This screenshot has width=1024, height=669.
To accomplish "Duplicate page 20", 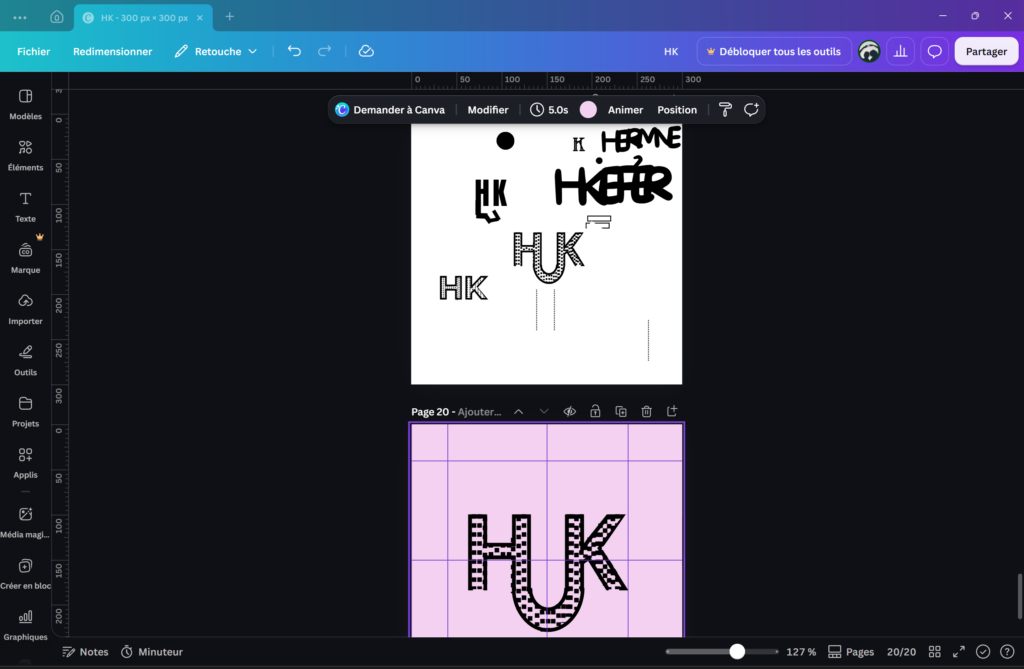I will [621, 412].
